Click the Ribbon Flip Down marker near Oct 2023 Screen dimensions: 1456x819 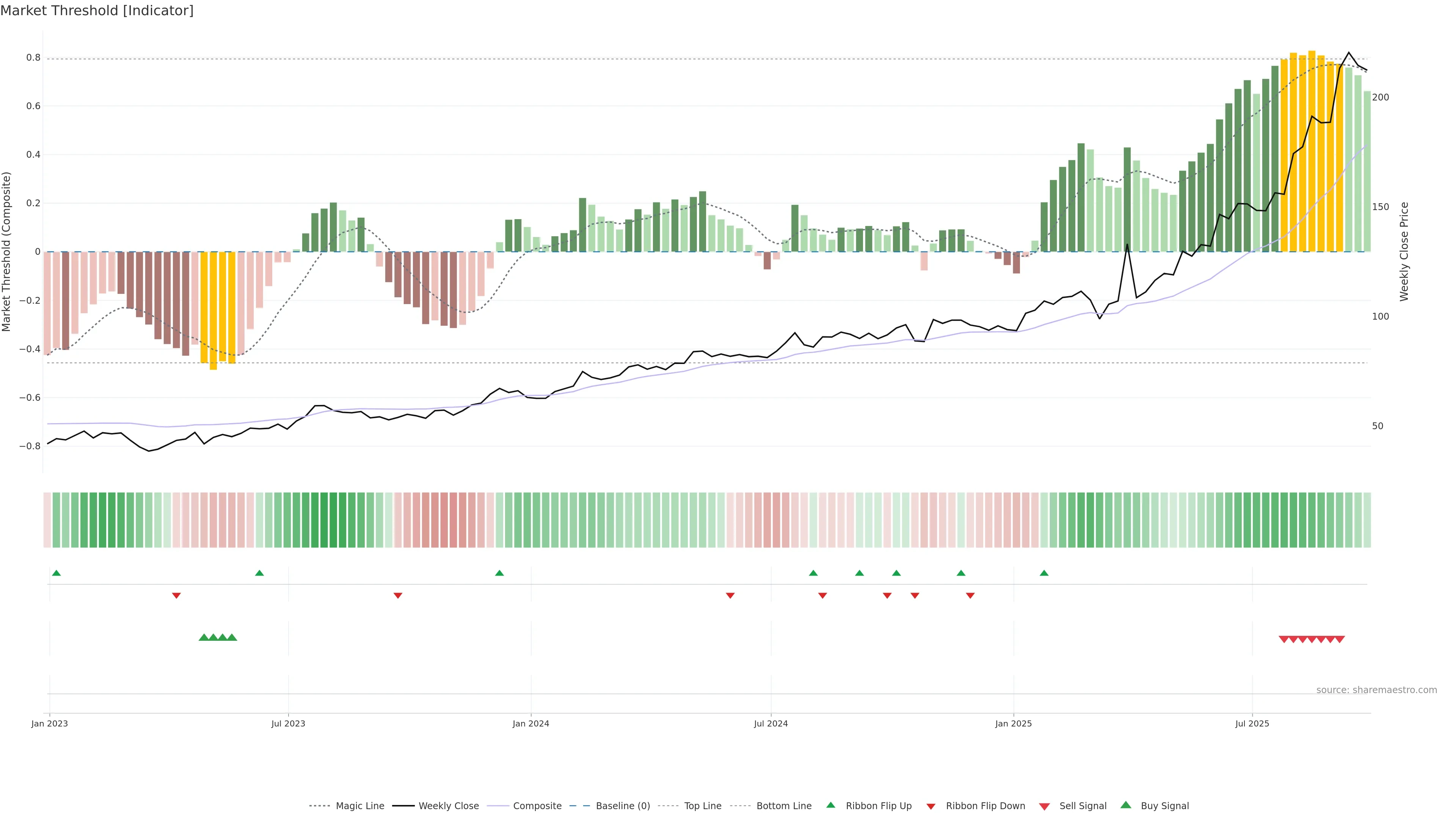pos(398,595)
